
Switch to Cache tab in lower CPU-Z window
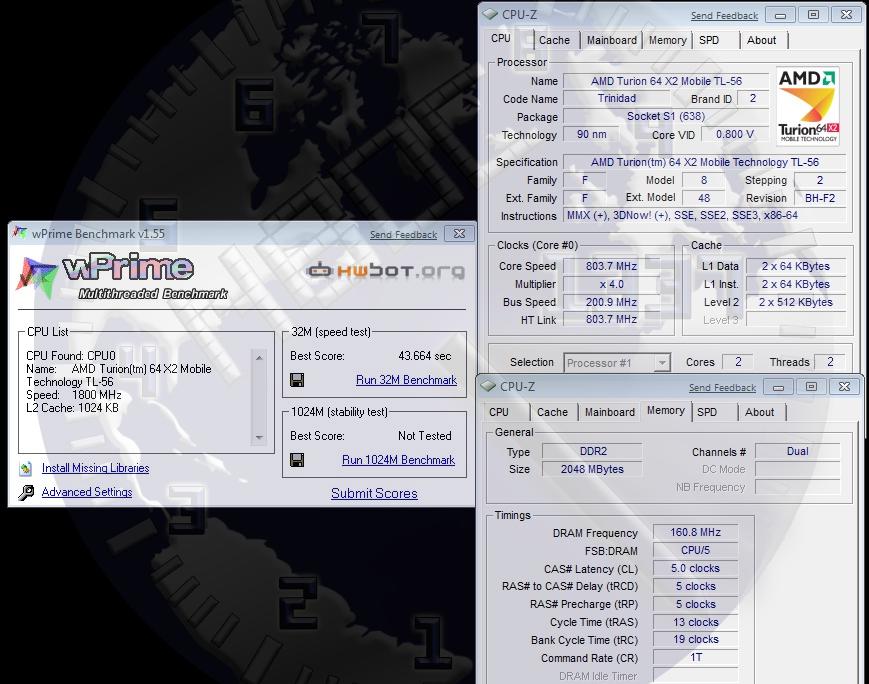pyautogui.click(x=552, y=412)
